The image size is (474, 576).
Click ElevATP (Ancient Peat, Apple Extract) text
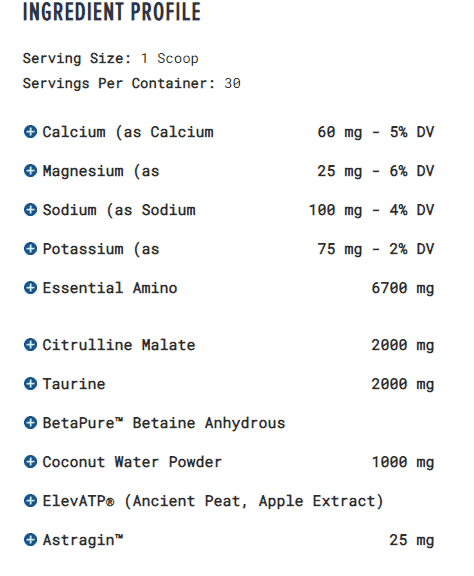213,501
